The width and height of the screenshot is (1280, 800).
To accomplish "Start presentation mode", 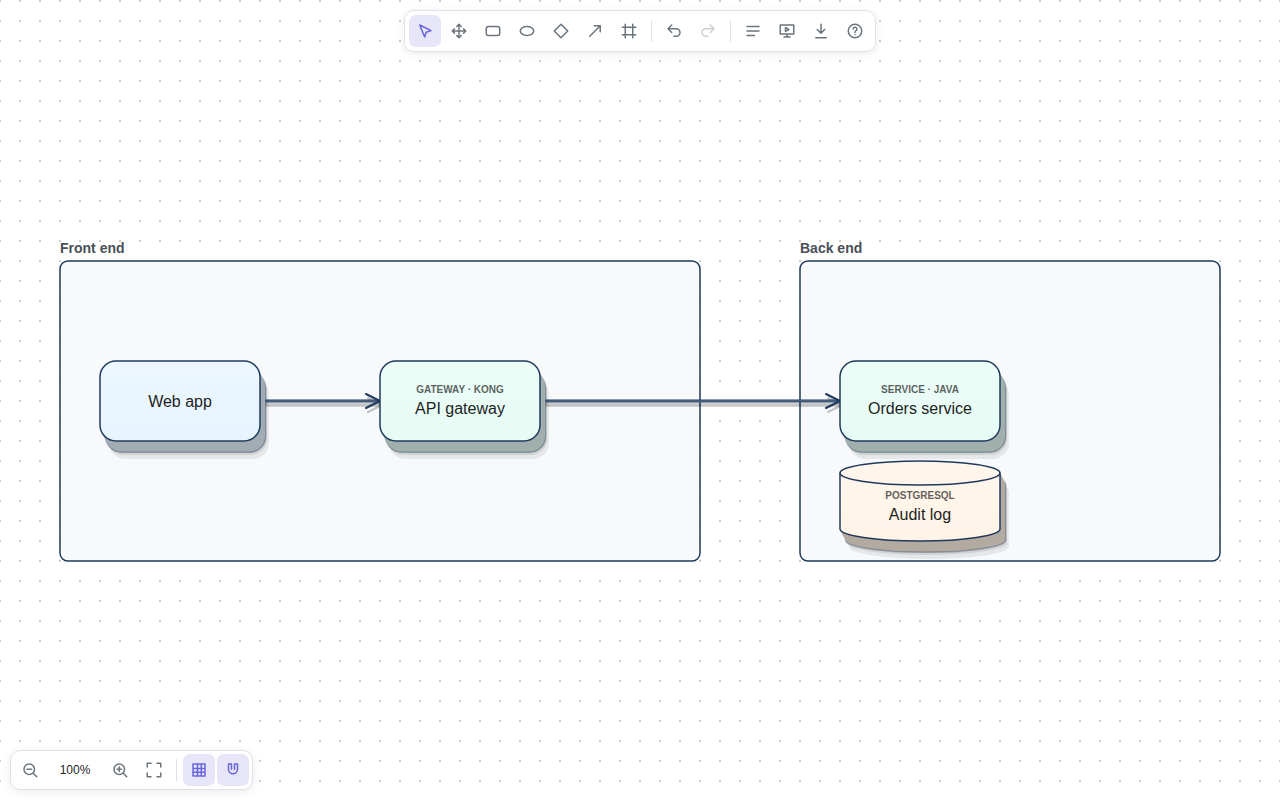I will click(x=787, y=31).
